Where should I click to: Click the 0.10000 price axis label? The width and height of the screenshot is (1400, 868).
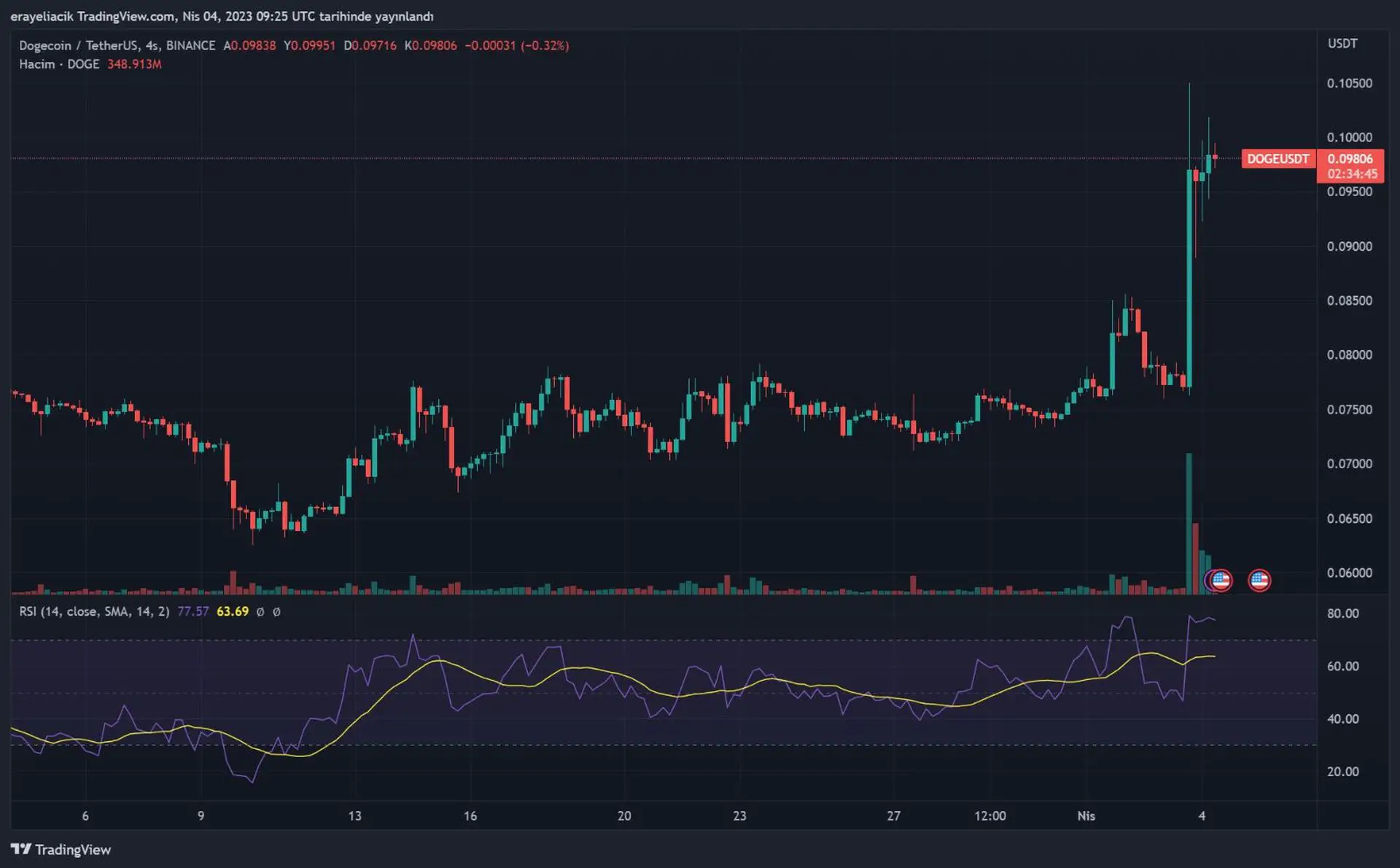pyautogui.click(x=1349, y=137)
